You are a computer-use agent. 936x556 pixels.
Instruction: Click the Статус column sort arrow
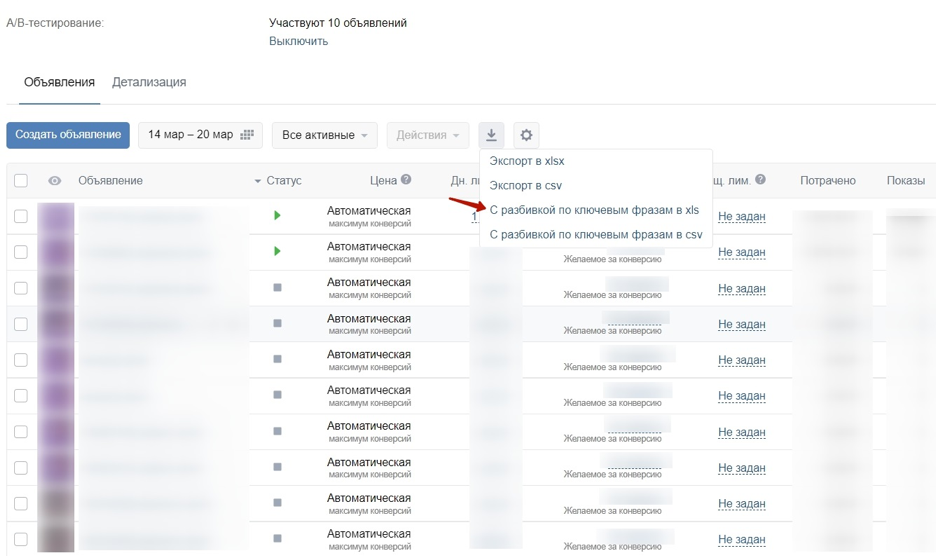(258, 181)
